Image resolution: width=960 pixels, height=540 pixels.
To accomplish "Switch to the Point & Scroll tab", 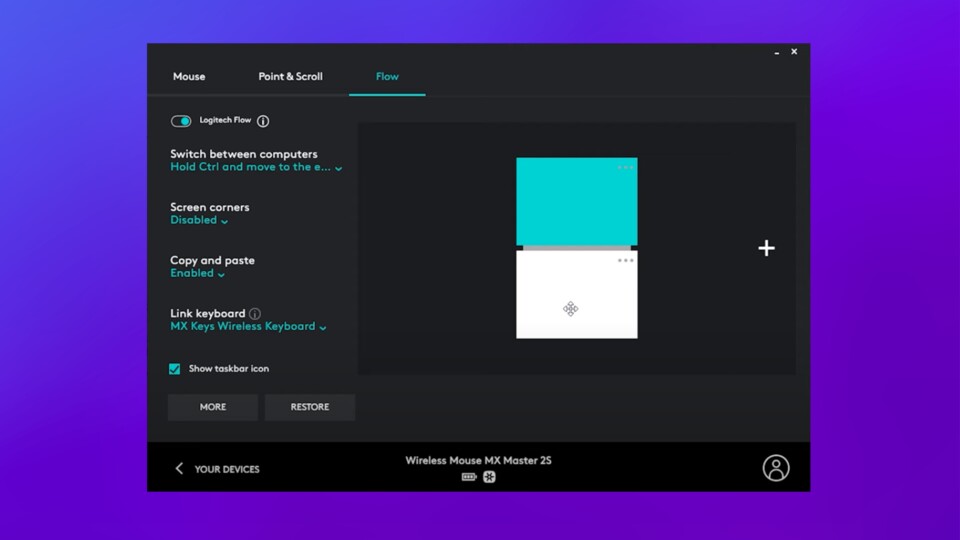I will 290,77.
